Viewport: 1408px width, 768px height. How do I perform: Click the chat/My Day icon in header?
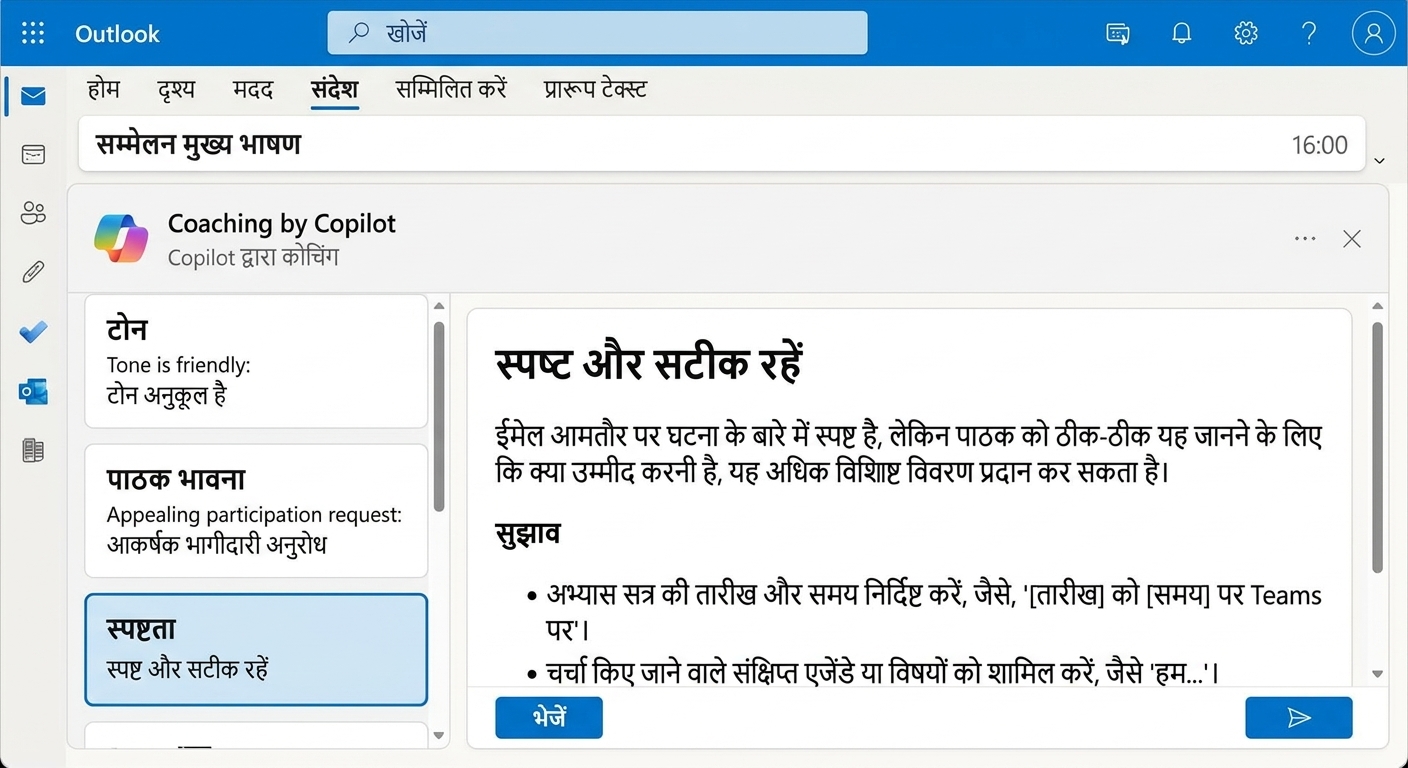(1118, 33)
